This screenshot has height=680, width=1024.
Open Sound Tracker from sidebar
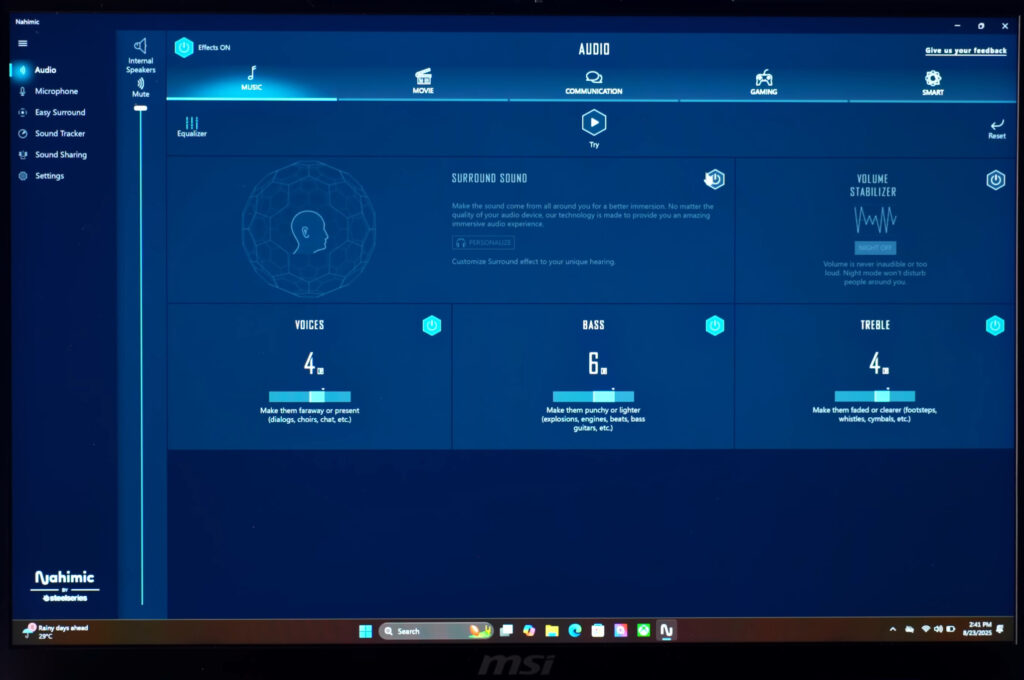[59, 133]
